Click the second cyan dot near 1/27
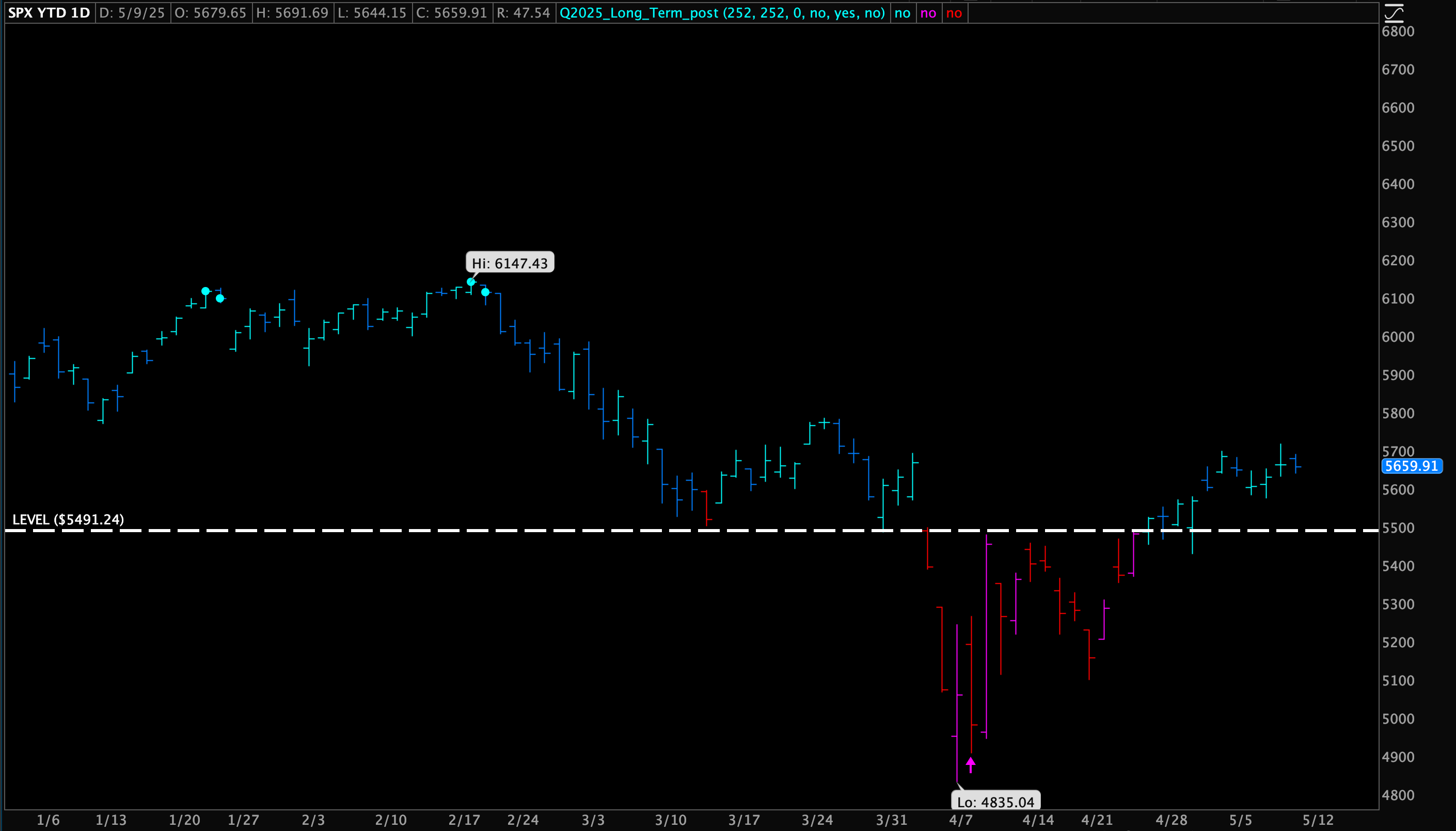 220,298
